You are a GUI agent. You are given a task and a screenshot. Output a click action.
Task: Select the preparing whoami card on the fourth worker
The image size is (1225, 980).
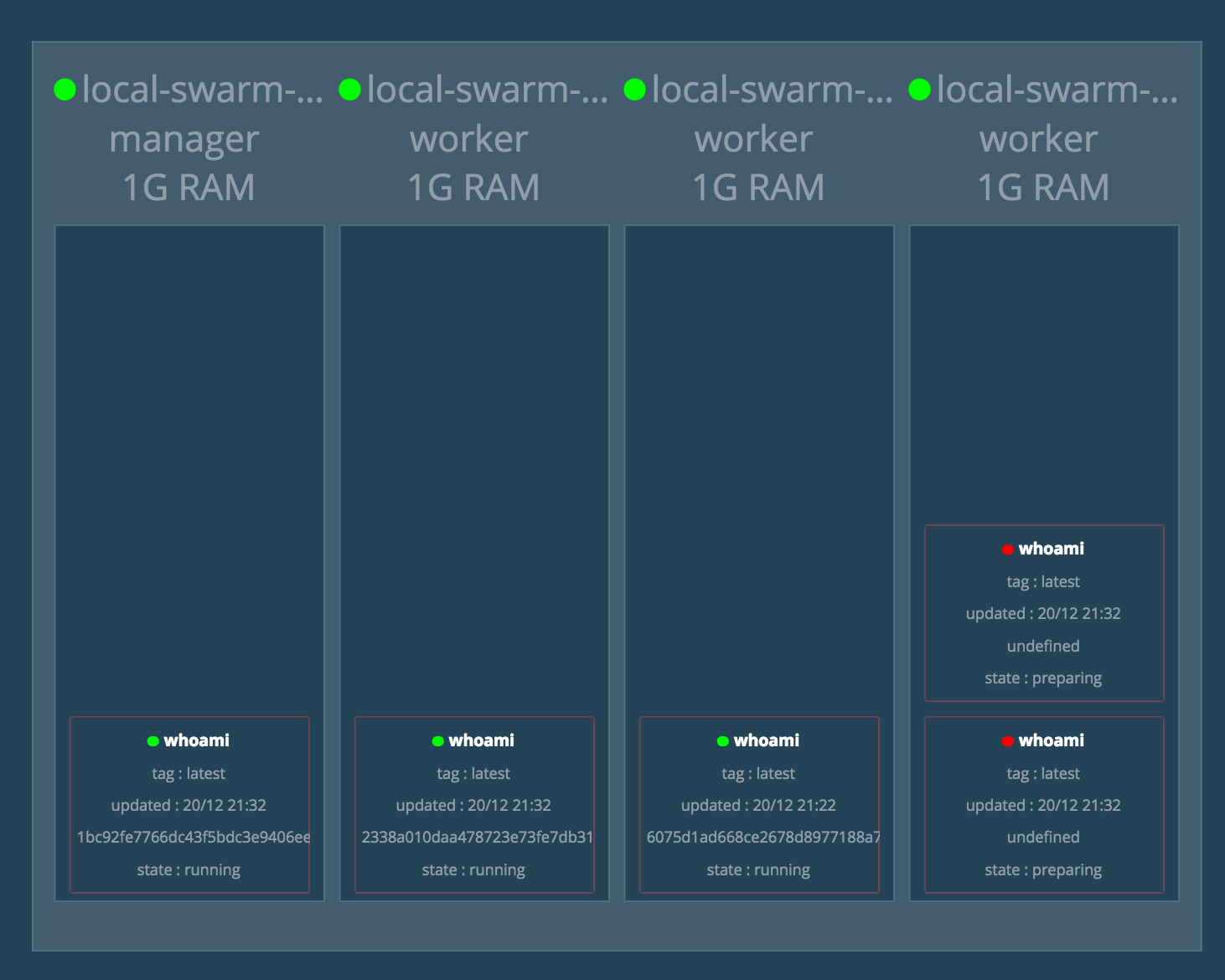(1043, 613)
